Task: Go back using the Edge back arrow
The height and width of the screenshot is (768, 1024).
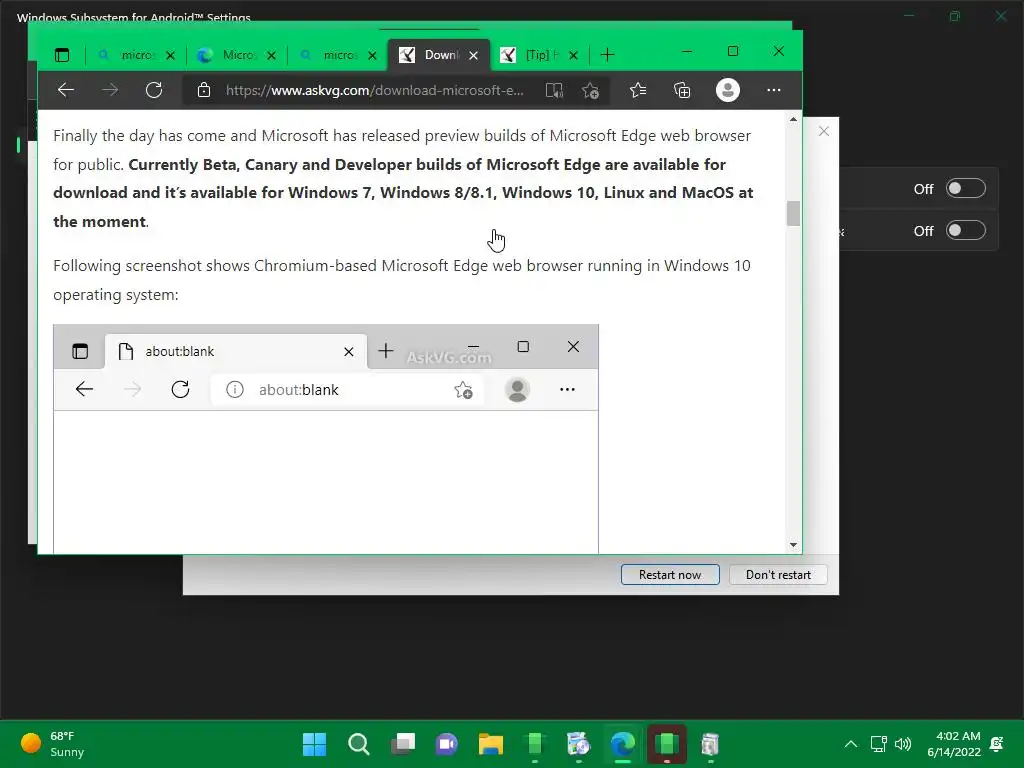Action: click(66, 90)
